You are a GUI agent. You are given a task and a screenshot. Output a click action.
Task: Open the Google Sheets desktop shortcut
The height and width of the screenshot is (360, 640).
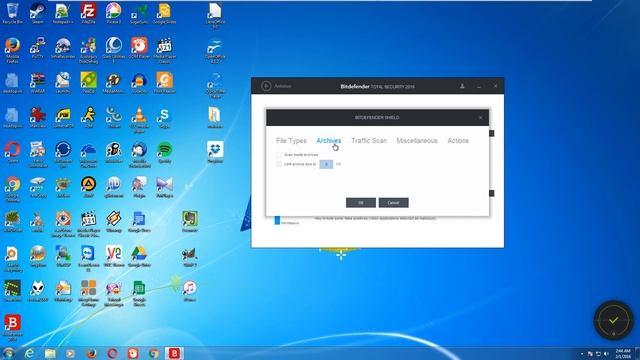tap(139, 293)
